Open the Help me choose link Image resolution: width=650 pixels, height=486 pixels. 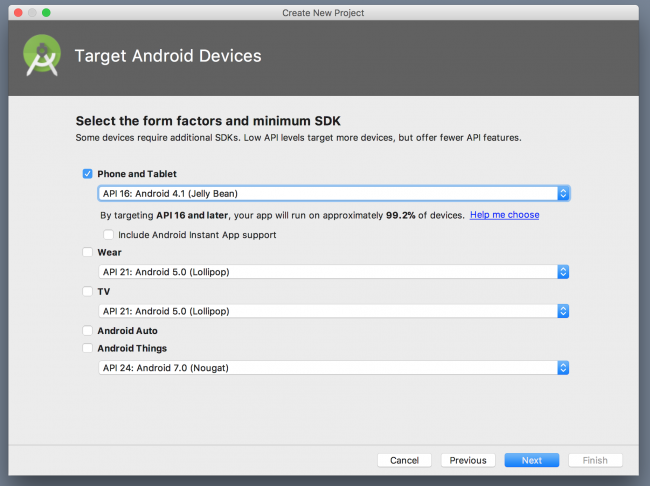click(x=504, y=215)
